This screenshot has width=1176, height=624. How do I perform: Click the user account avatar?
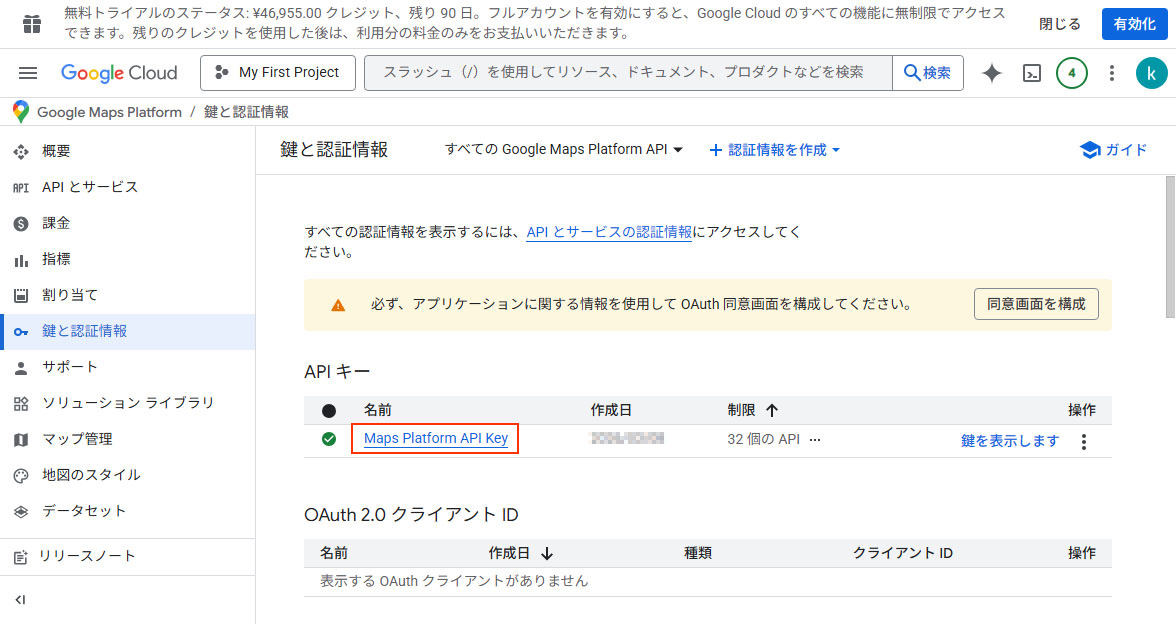(1151, 73)
